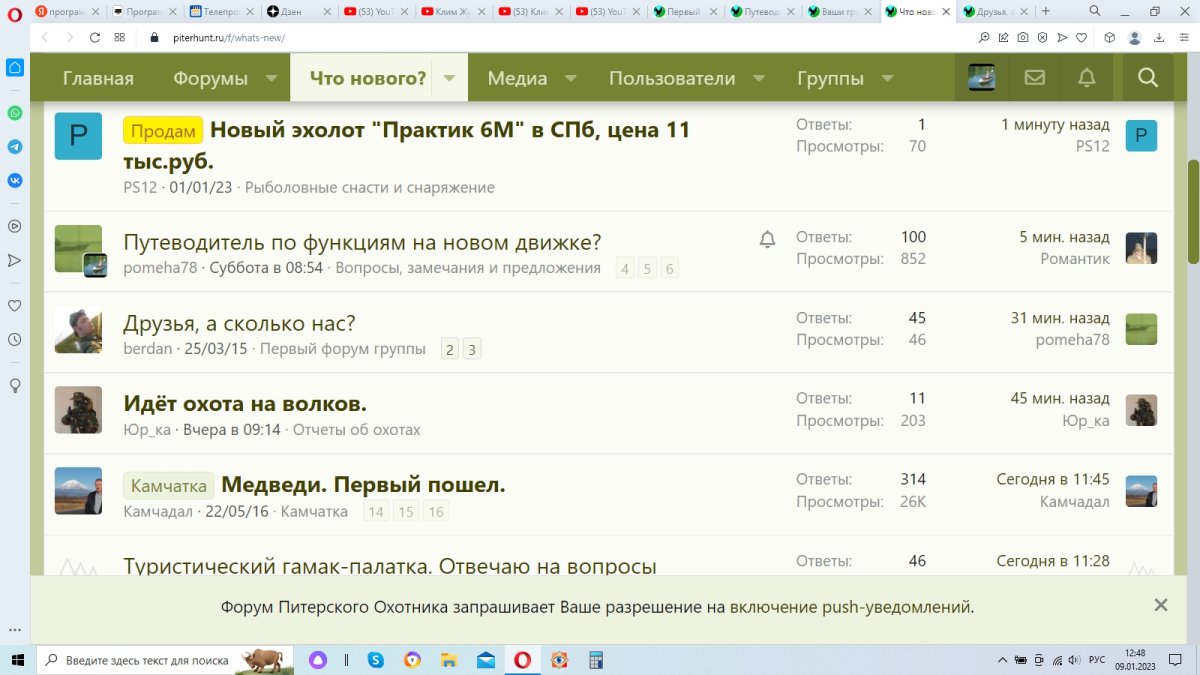Image resolution: width=1200 pixels, height=675 pixels.
Task: Open thread "Идёт охота на волков."
Action: click(x=245, y=404)
